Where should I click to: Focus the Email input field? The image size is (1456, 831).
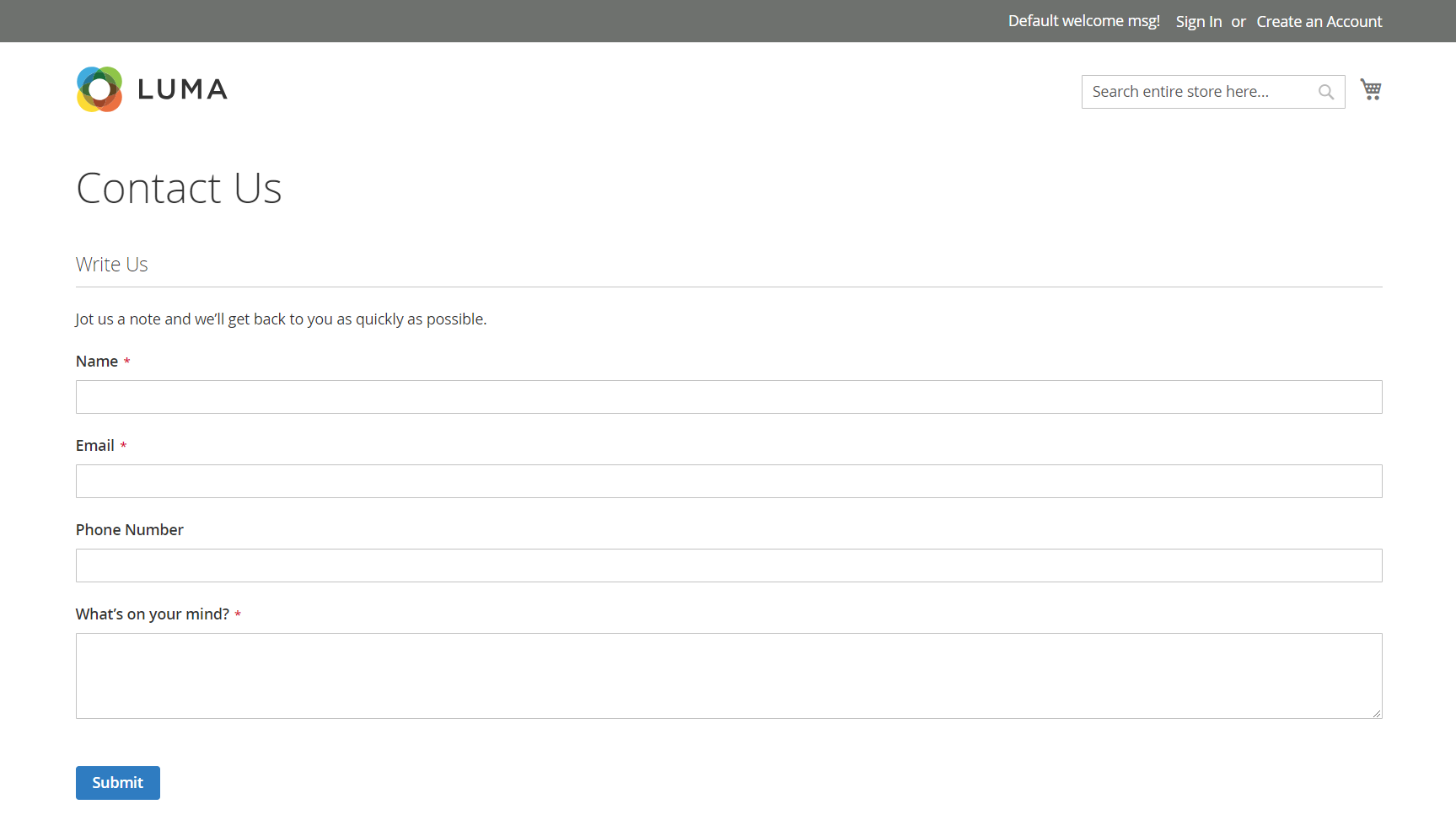tap(729, 481)
